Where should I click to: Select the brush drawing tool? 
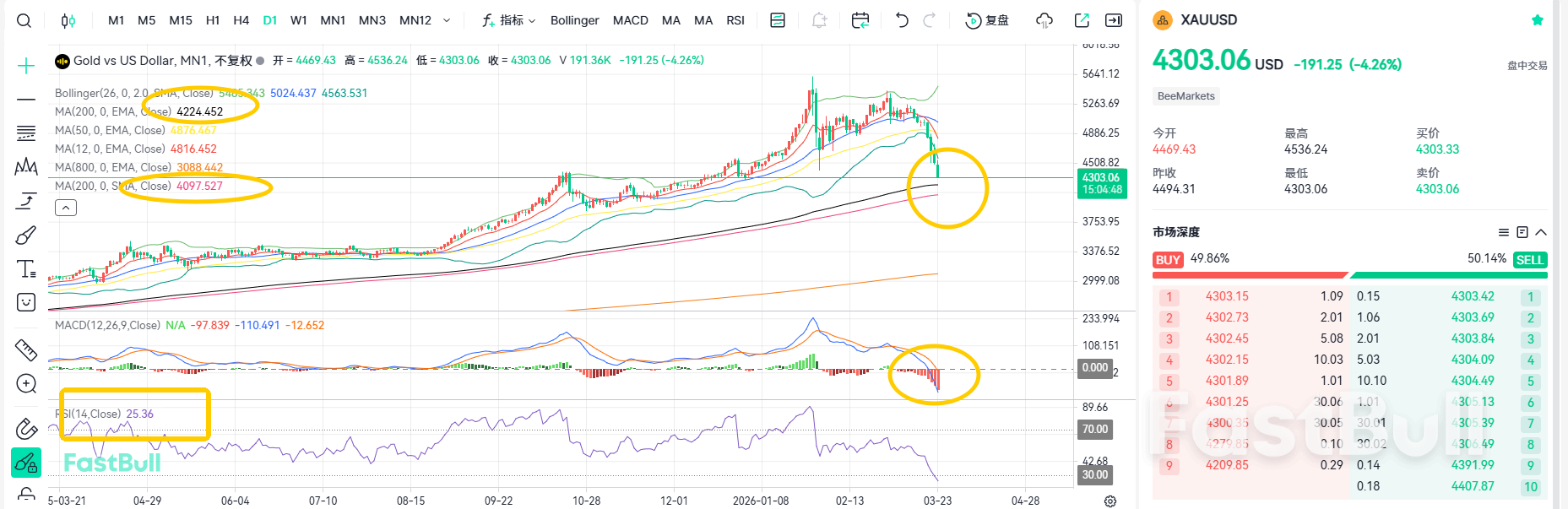[26, 235]
